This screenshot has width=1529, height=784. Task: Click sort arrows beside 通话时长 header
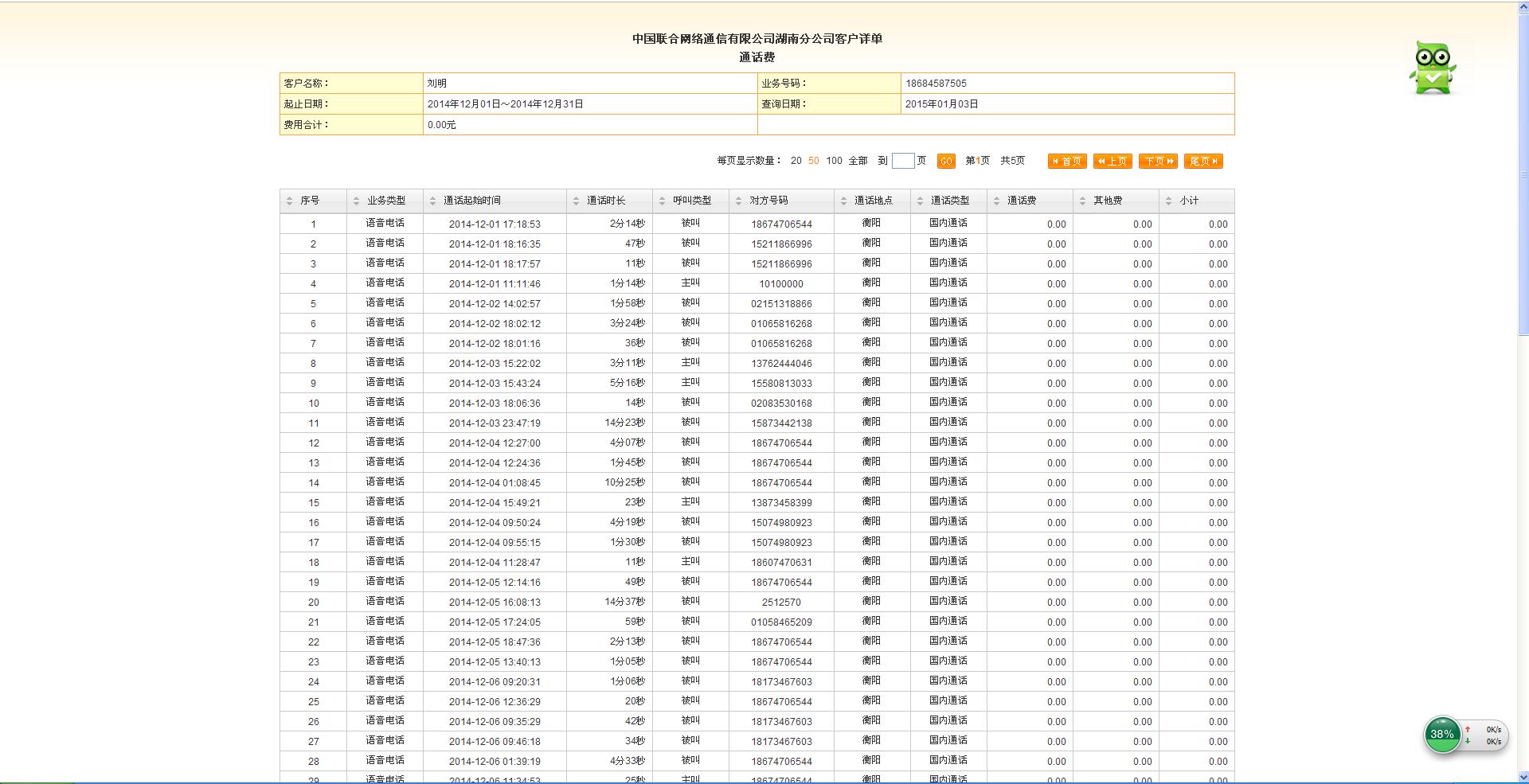576,201
